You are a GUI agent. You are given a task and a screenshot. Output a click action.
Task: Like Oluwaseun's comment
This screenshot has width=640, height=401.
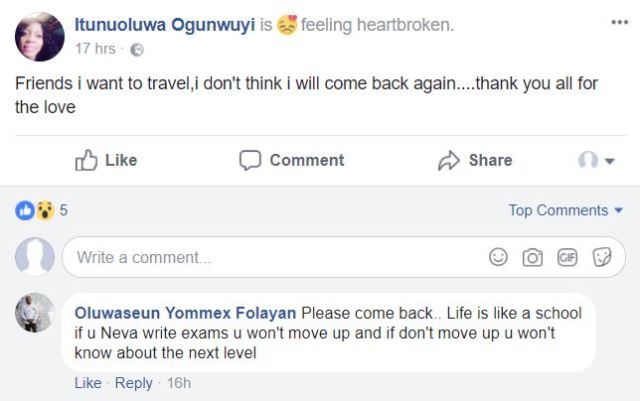(88, 383)
